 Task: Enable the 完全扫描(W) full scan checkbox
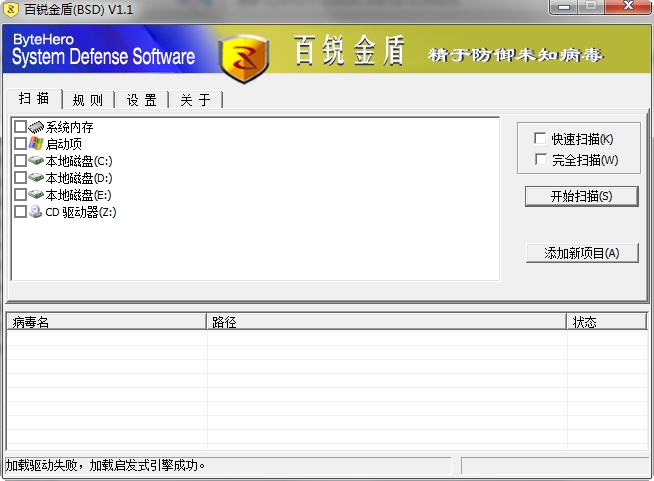tap(541, 160)
